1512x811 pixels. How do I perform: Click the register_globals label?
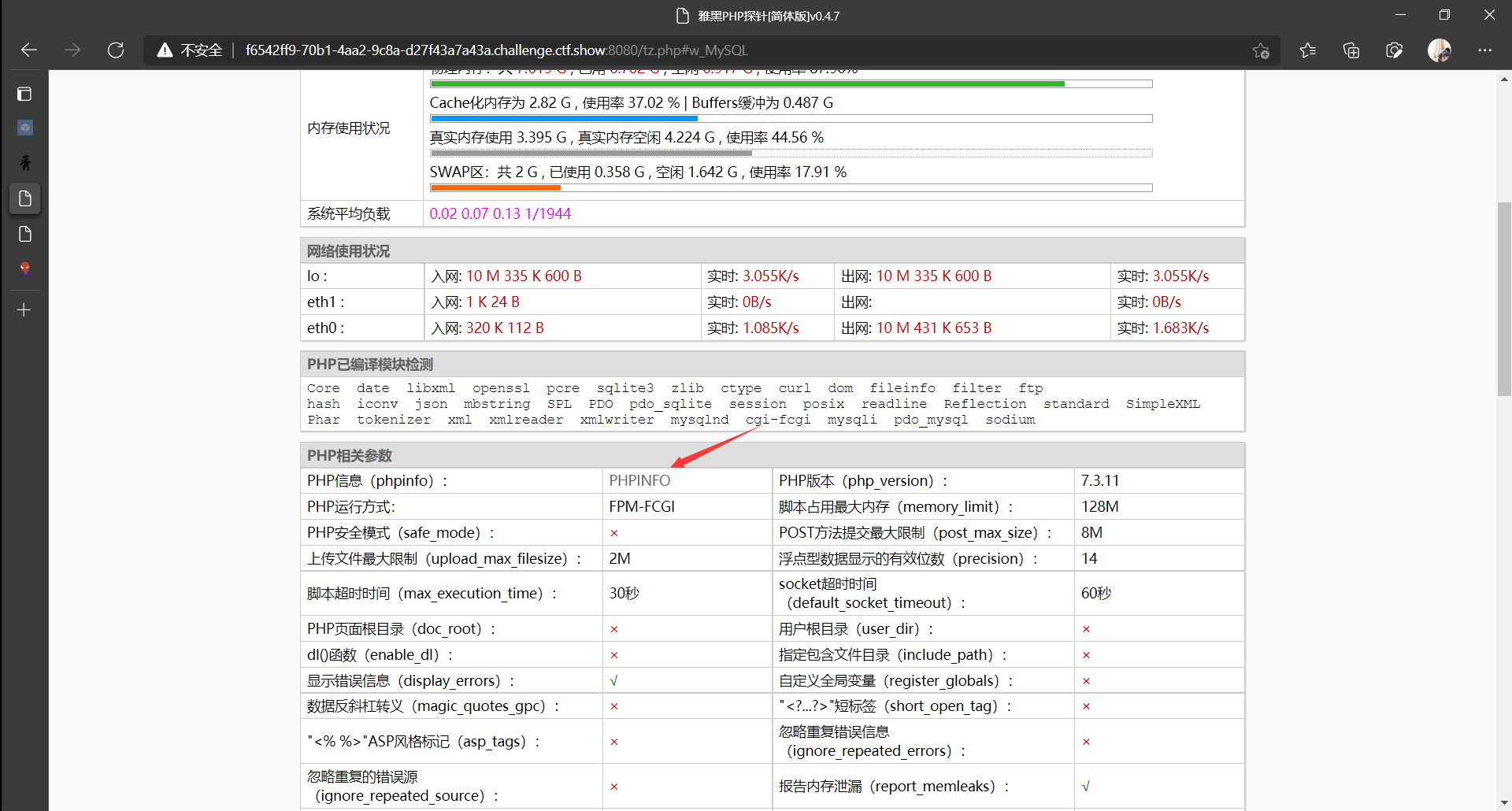[896, 681]
